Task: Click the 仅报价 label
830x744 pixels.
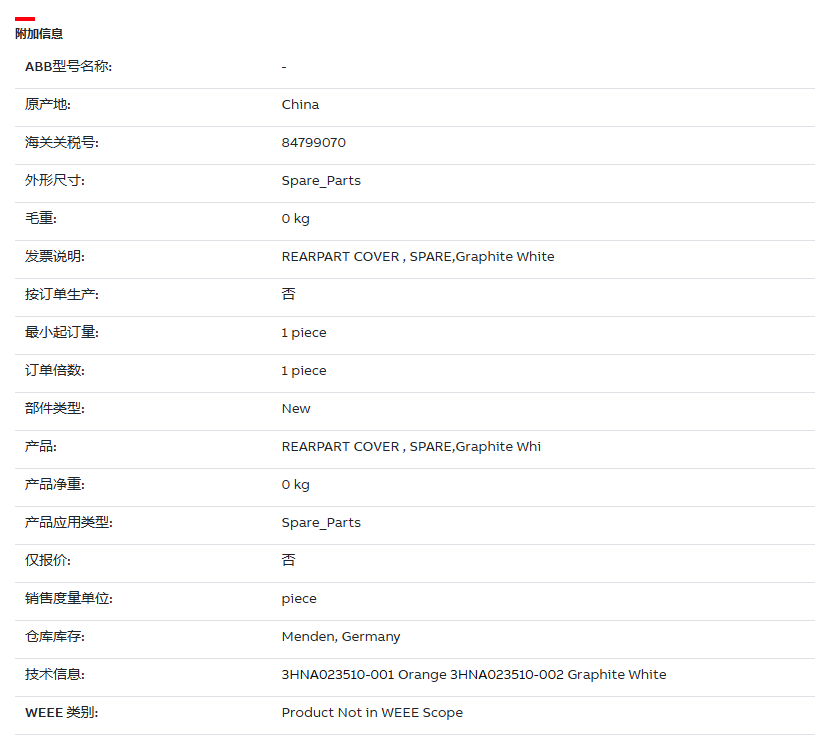Action: (48, 561)
